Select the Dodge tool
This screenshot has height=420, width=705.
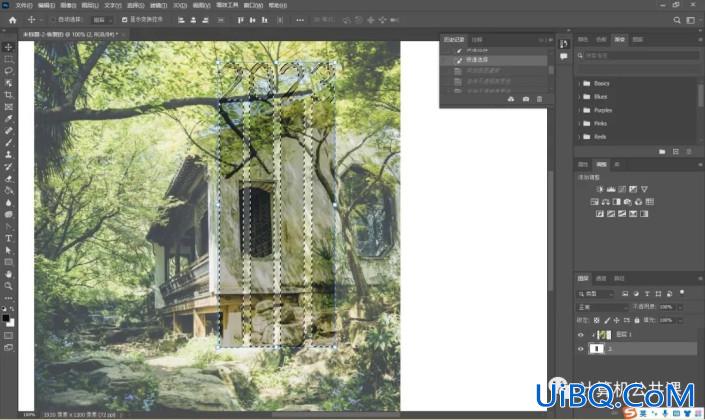[8, 214]
